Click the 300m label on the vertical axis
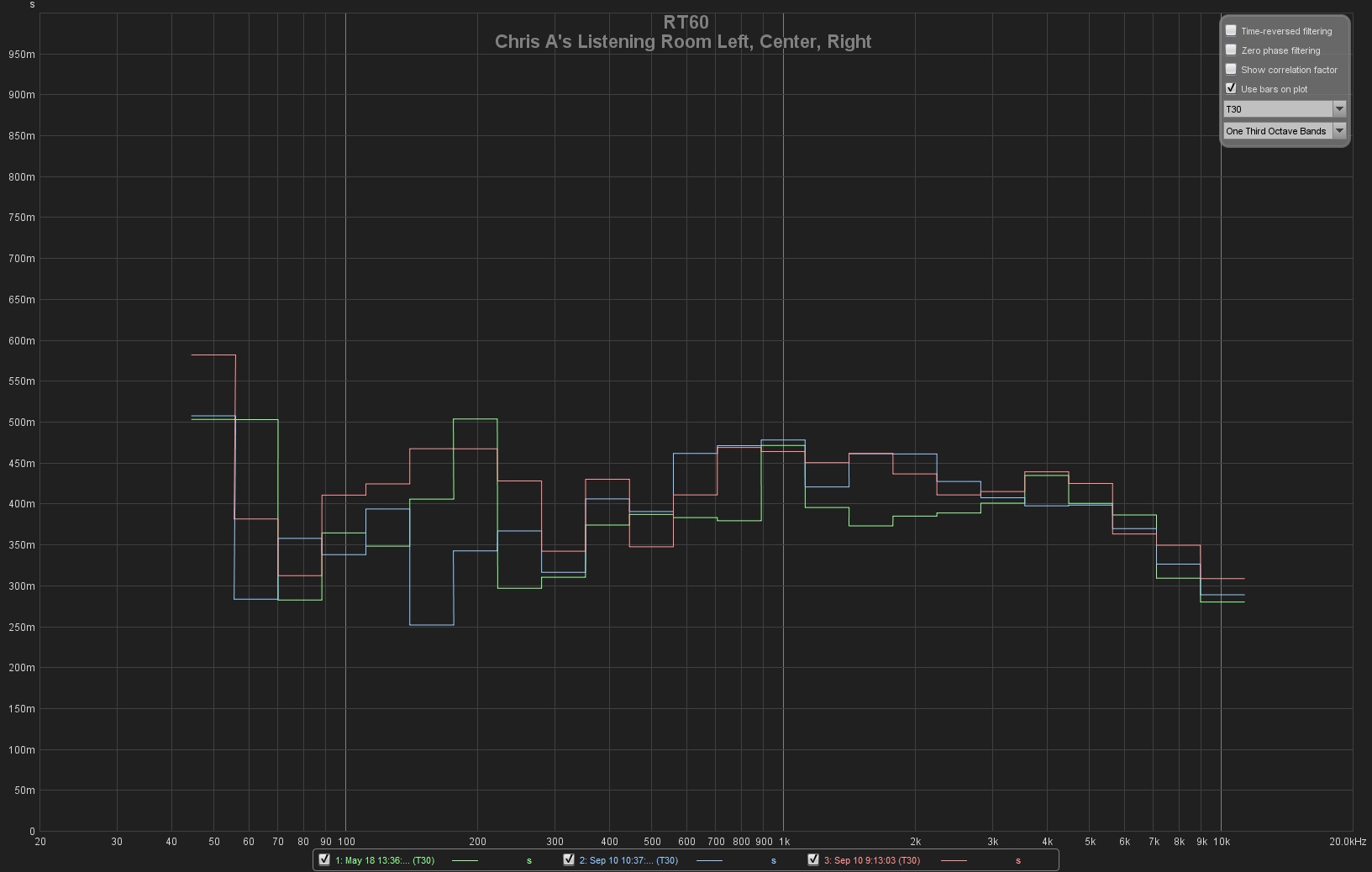This screenshot has width=1372, height=872. point(23,586)
